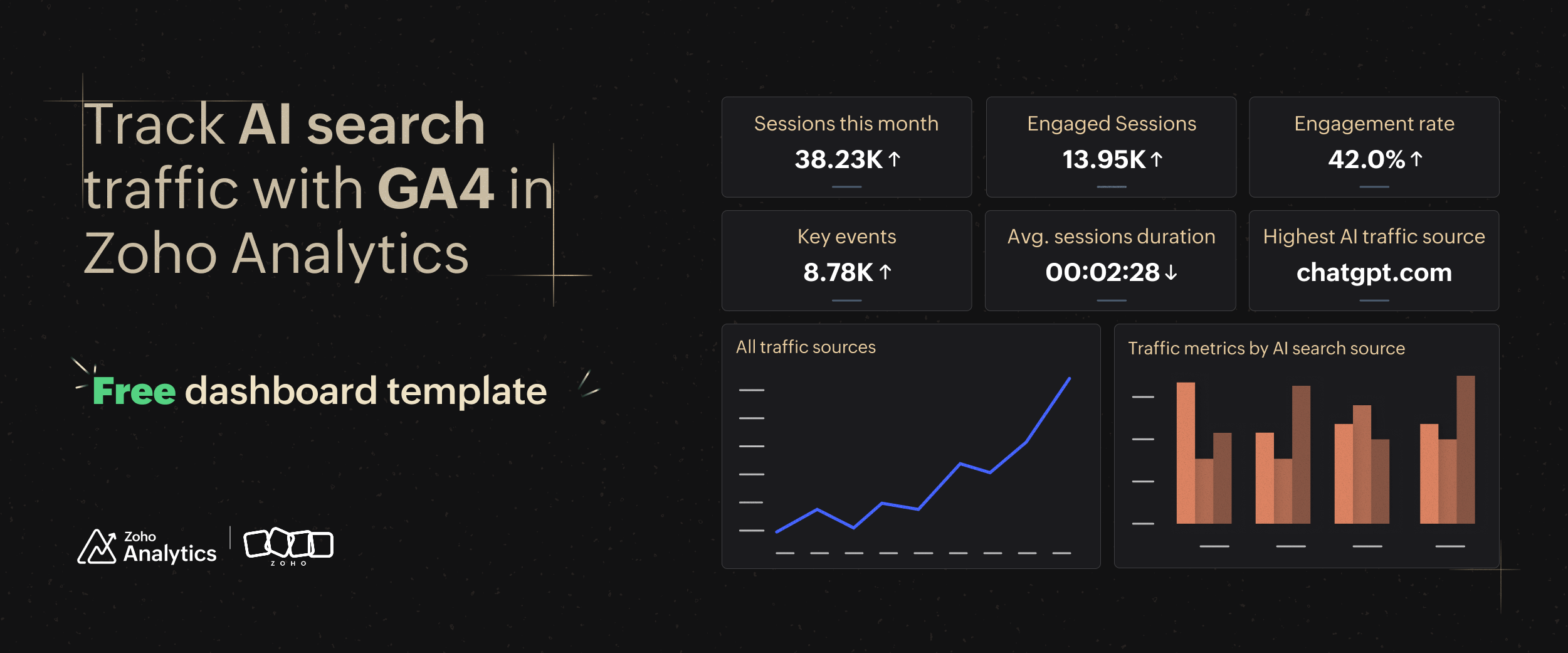This screenshot has height=653, width=1568.
Task: Select the Highest AI traffic source label
Action: click(1374, 236)
